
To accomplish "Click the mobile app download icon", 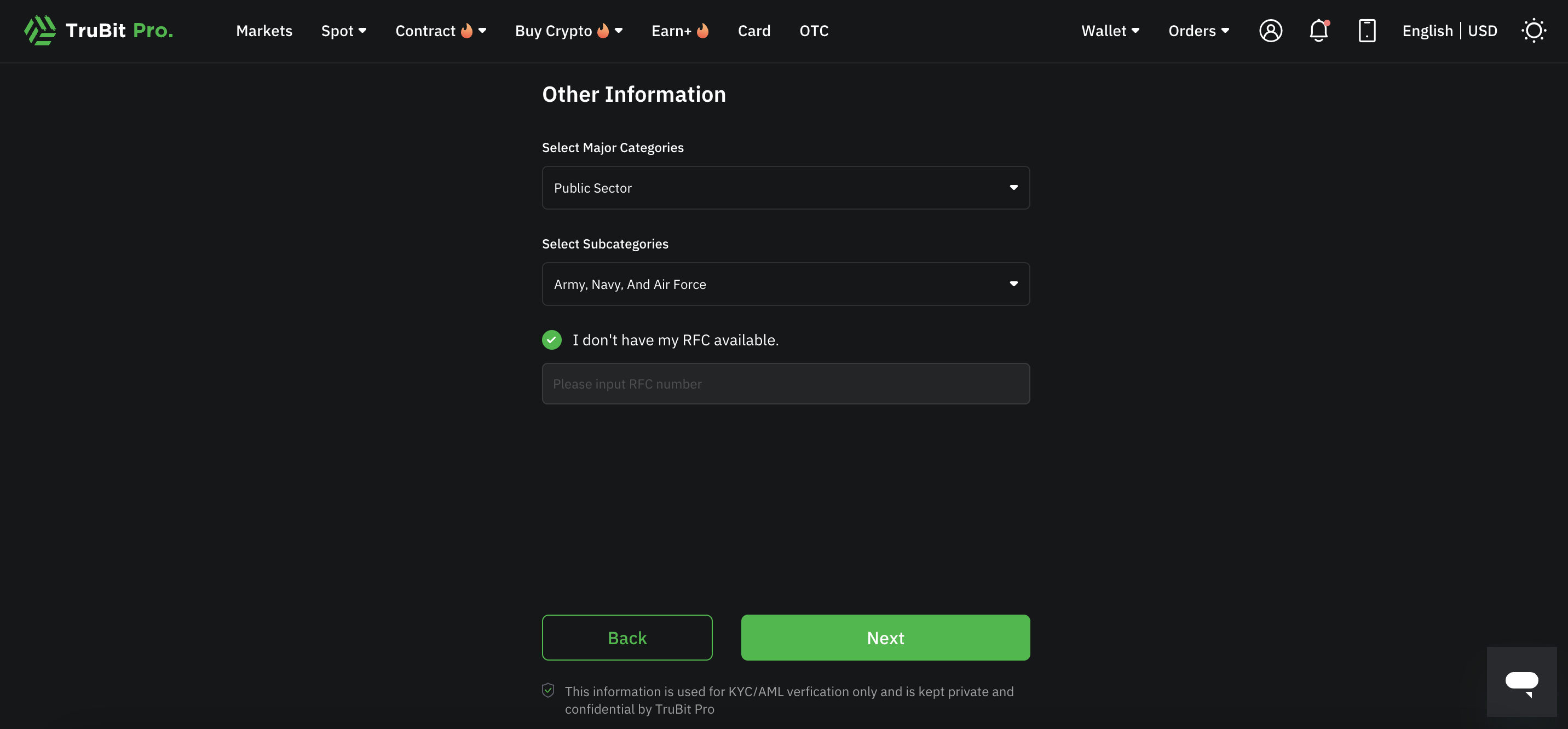I will (x=1367, y=31).
